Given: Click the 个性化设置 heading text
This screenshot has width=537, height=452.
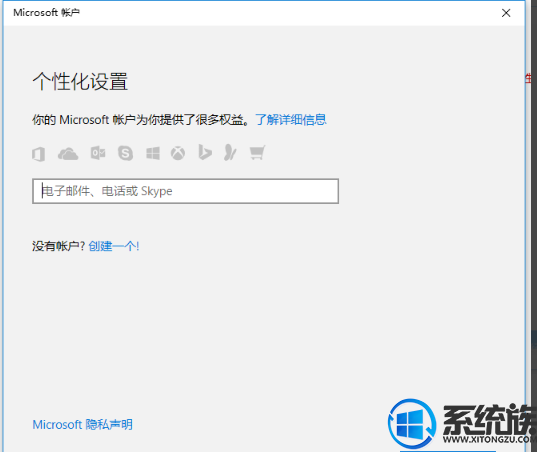Looking at the screenshot, I should coord(80,81).
